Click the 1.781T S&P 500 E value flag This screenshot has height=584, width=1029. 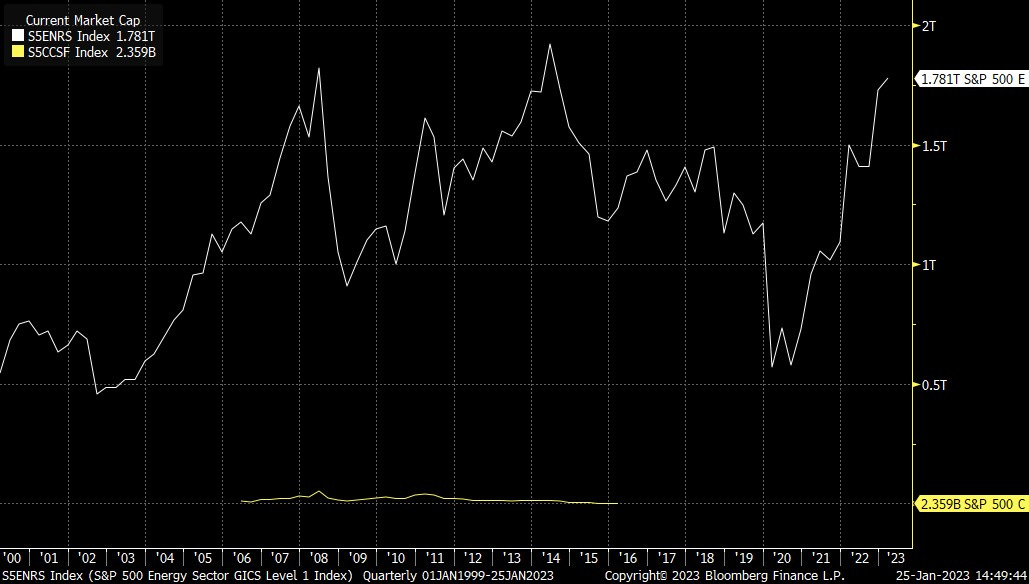(x=972, y=79)
